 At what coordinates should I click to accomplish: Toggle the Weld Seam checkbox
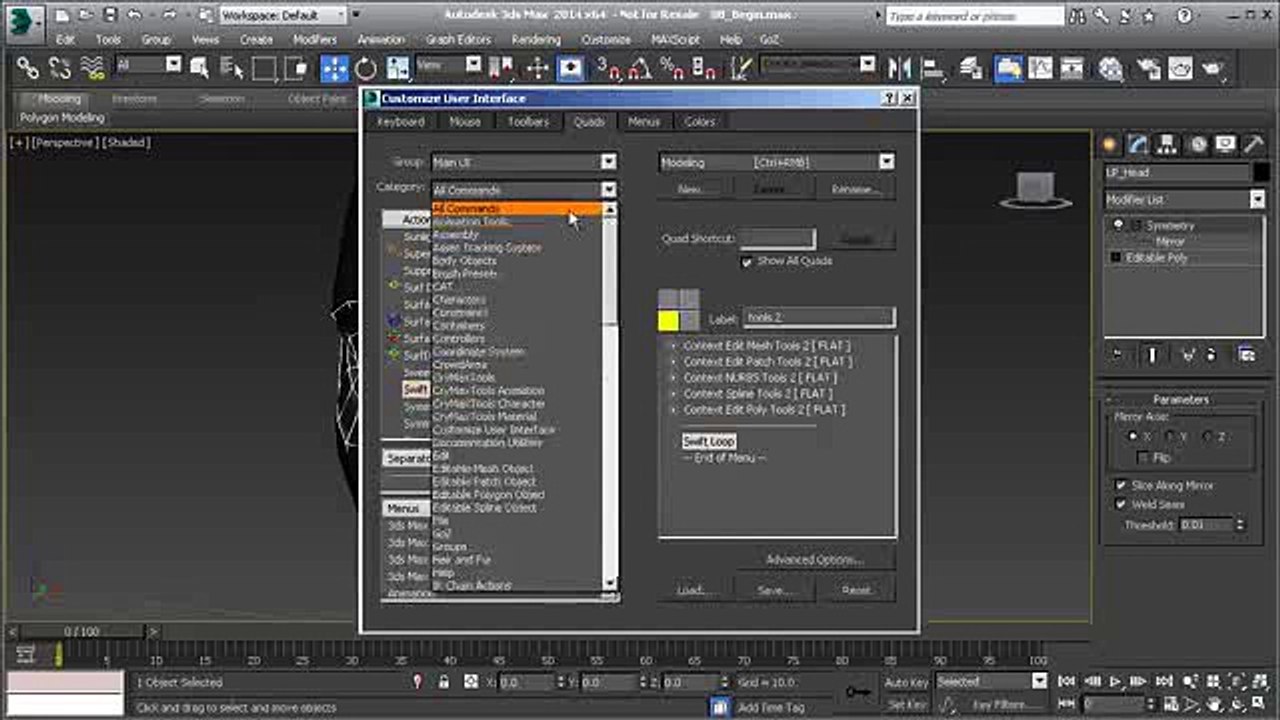coord(1121,504)
